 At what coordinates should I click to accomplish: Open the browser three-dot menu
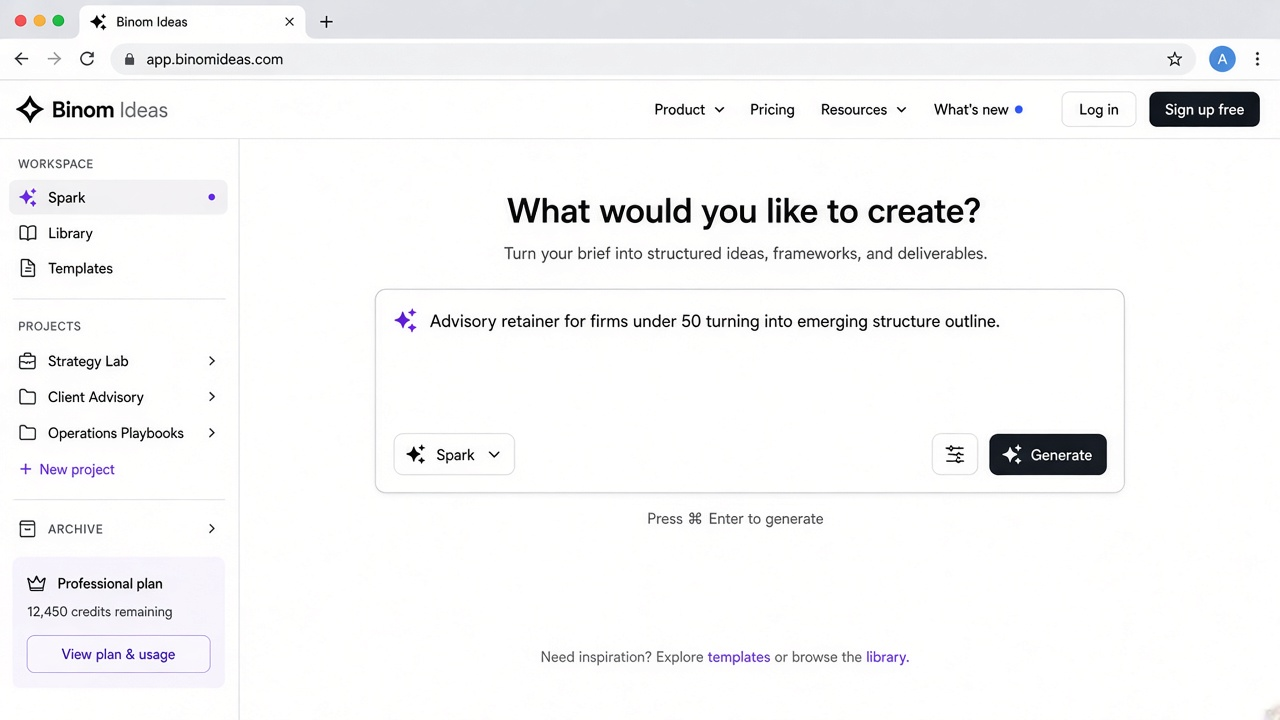[x=1258, y=59]
